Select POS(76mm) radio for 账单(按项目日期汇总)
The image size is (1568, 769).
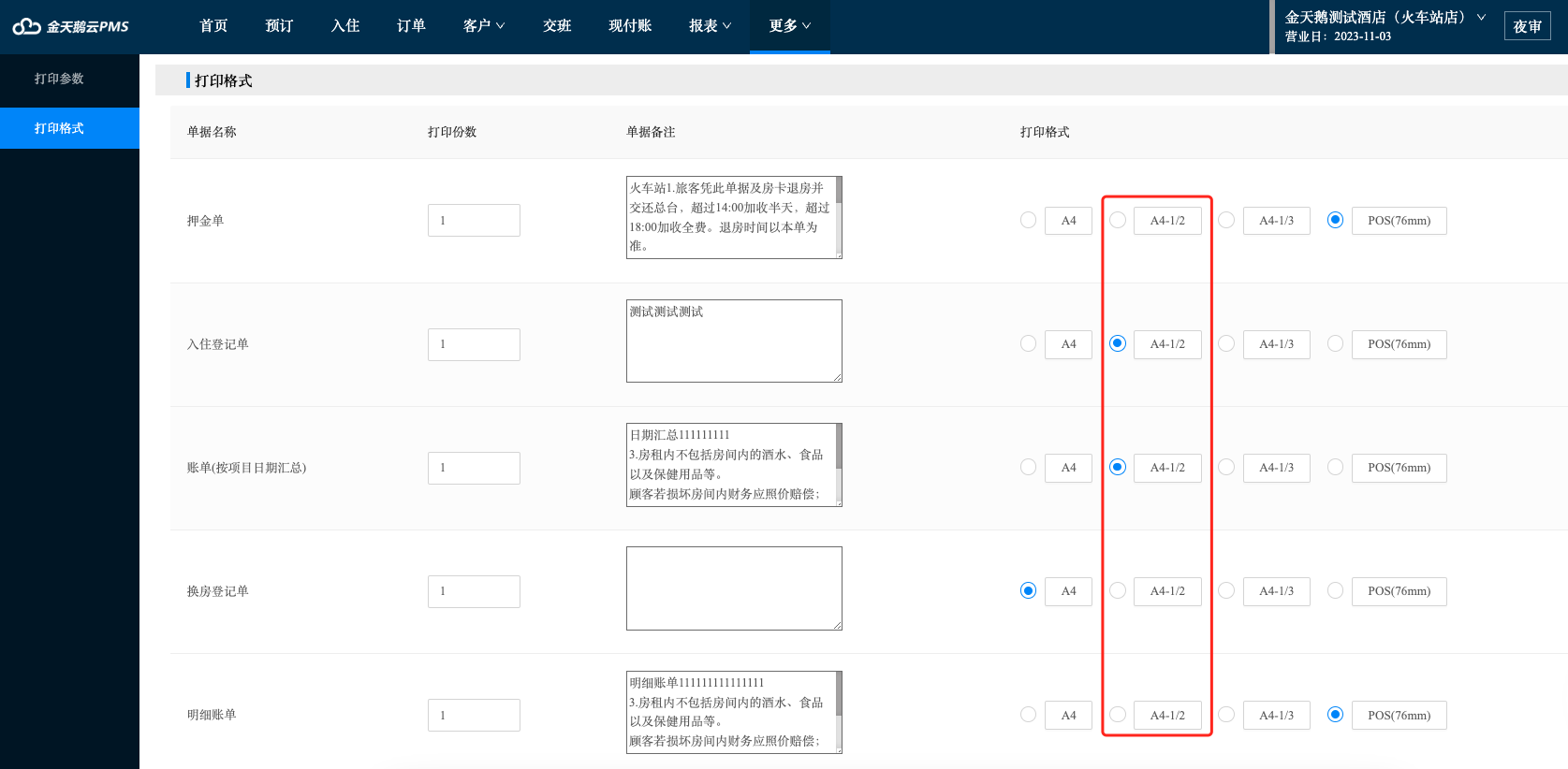click(x=1335, y=467)
